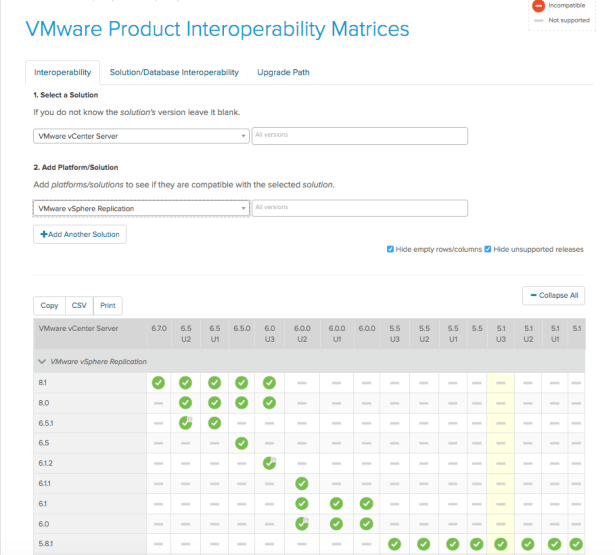This screenshot has width=615, height=555.
Task: Click checkmark for 6.1.1 under 6.0.0 U2
Action: [x=302, y=484]
